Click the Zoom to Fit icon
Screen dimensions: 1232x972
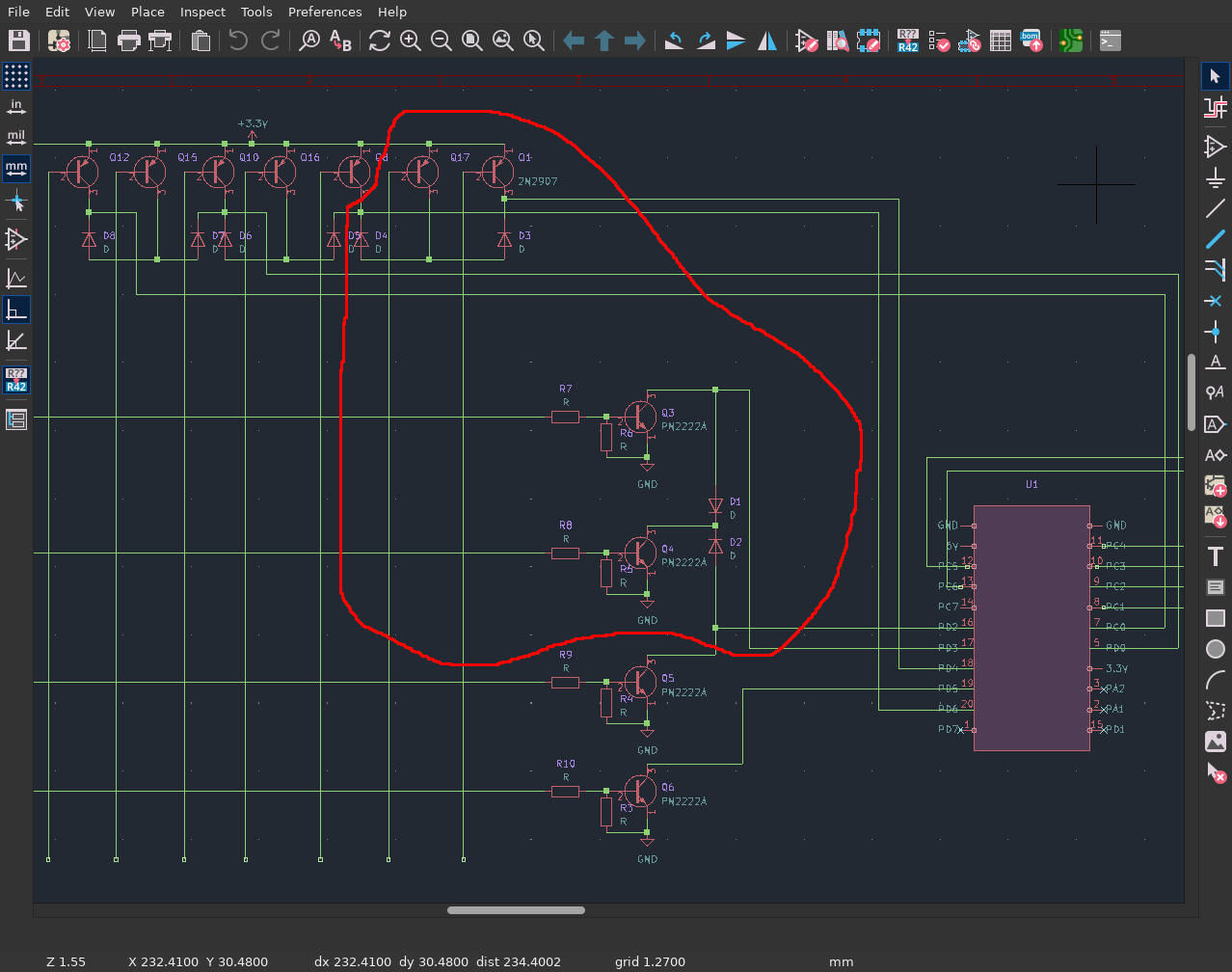coord(472,40)
